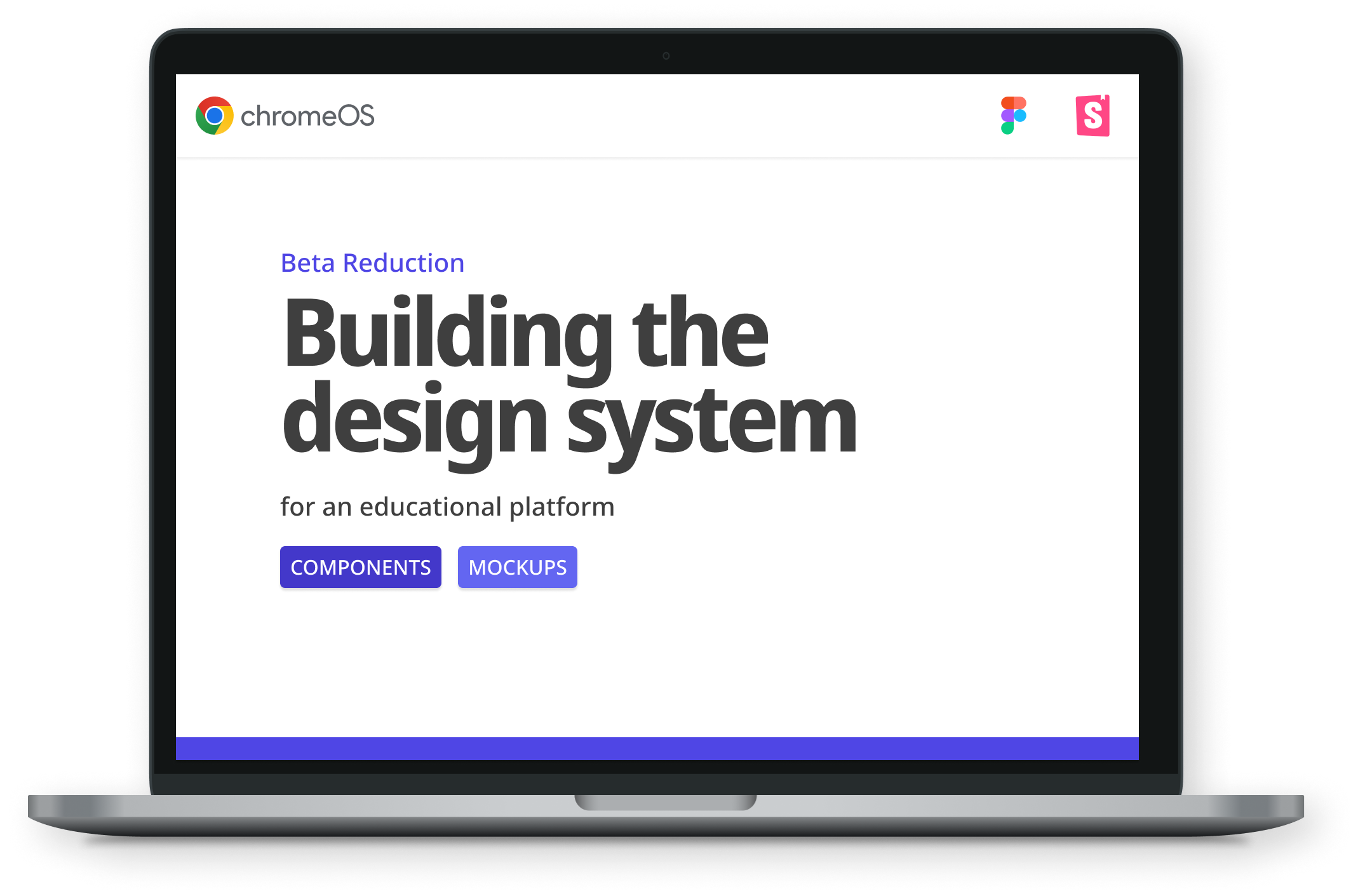
Task: Click the "Building the" headline line
Action: [525, 333]
